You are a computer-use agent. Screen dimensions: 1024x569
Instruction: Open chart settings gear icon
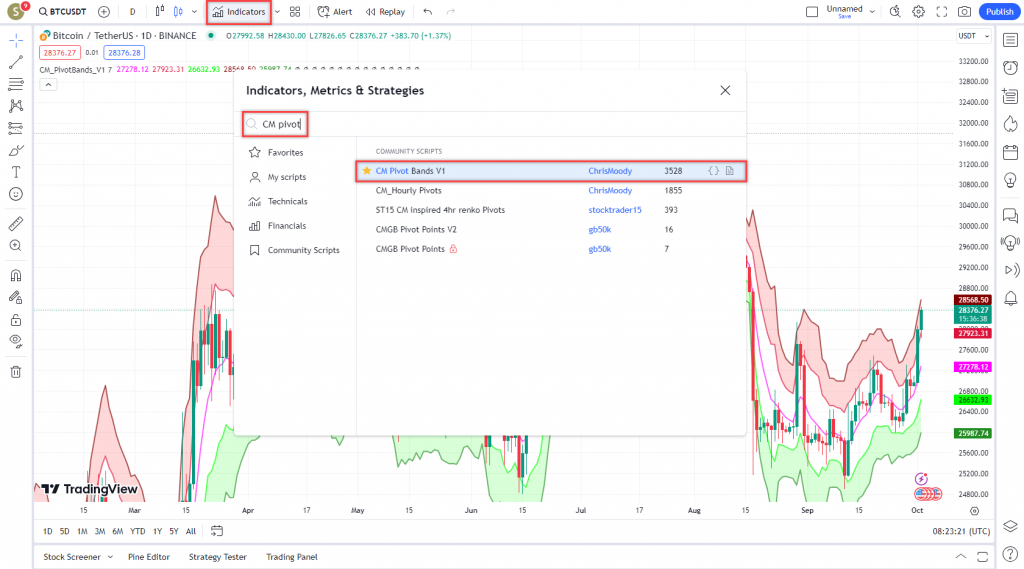tap(918, 12)
